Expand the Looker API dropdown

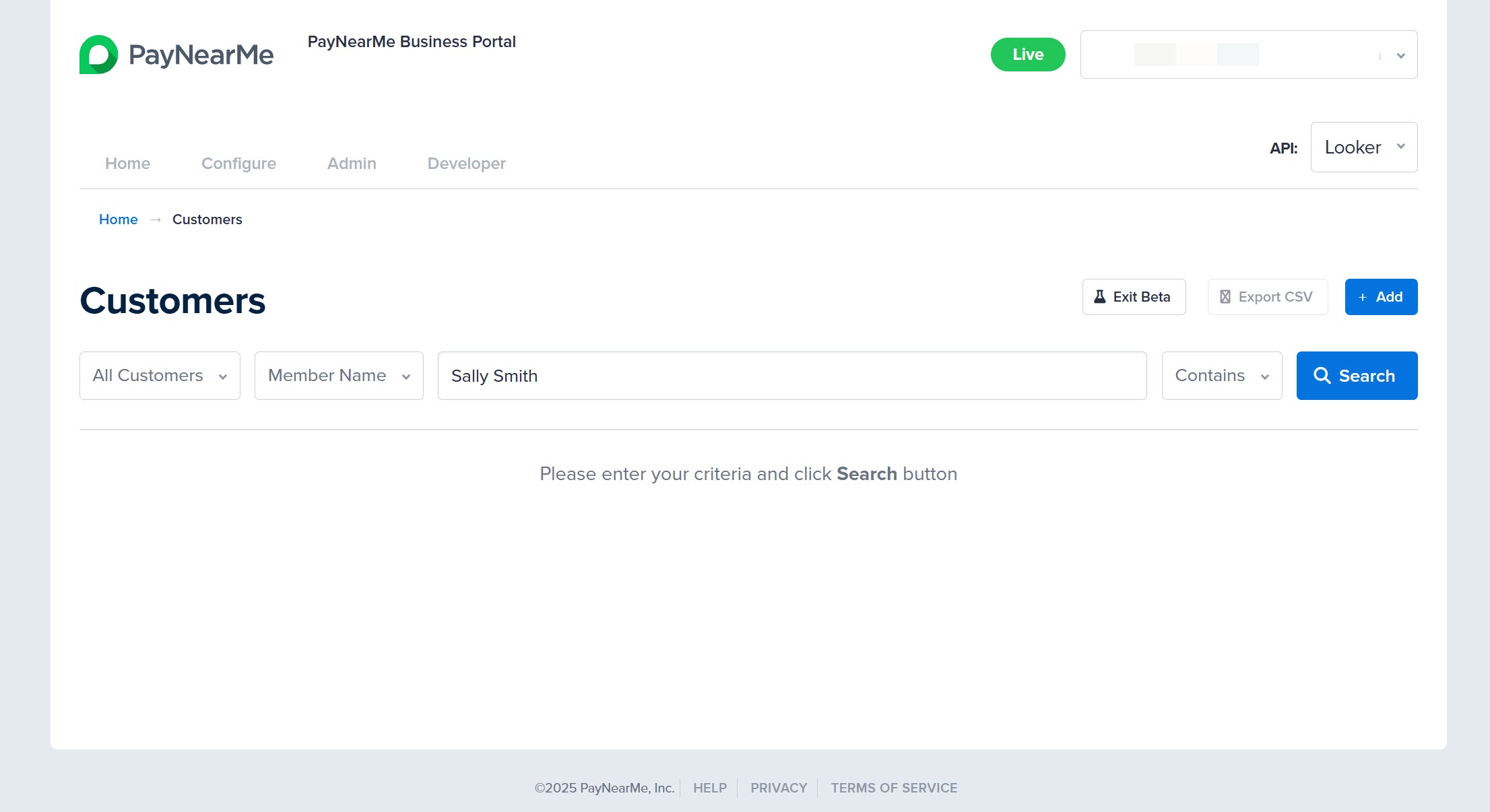[1363, 147]
